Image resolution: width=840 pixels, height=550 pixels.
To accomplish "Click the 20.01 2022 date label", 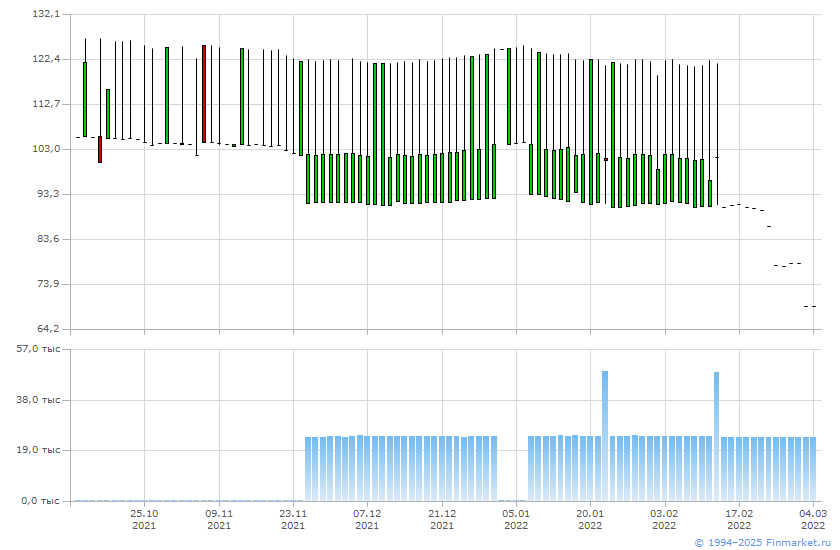I will 590,519.
